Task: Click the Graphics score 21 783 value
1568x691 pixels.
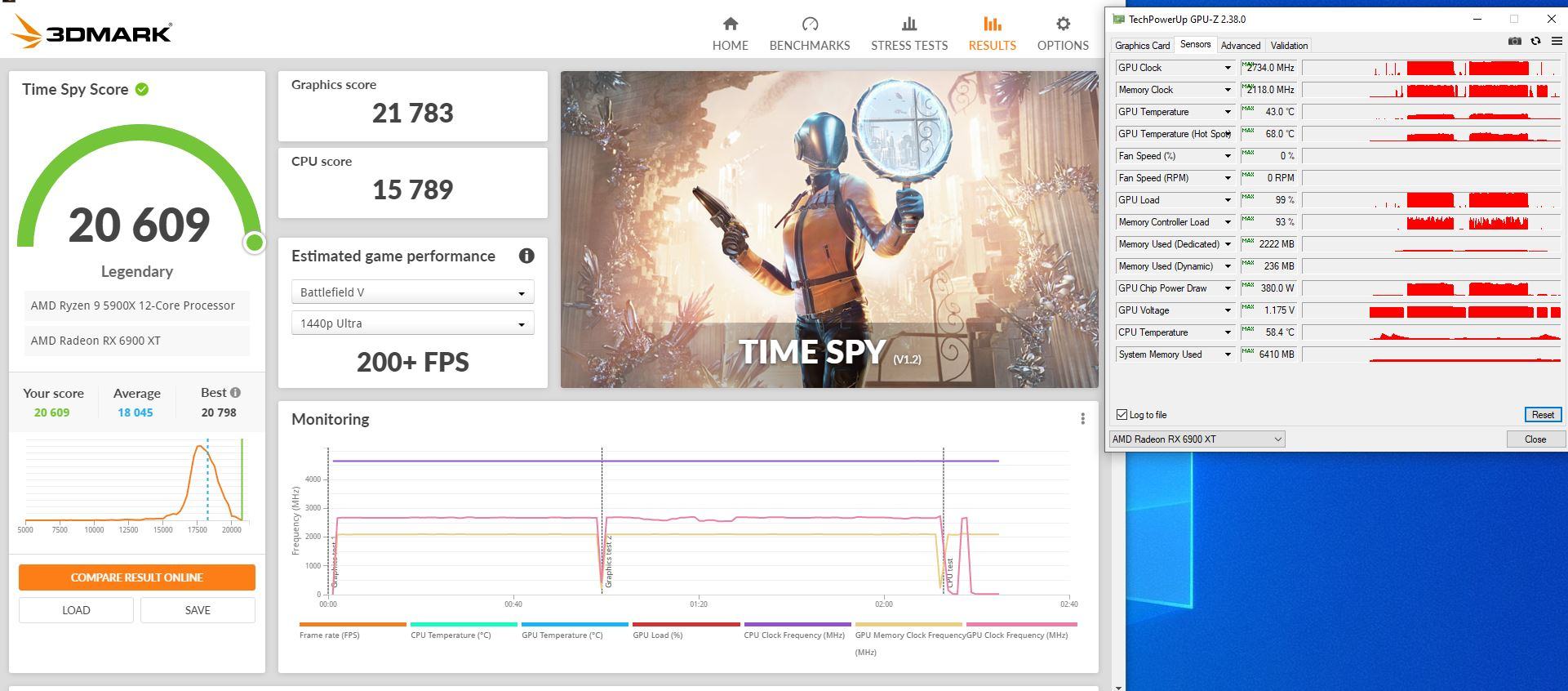Action: pyautogui.click(x=412, y=114)
